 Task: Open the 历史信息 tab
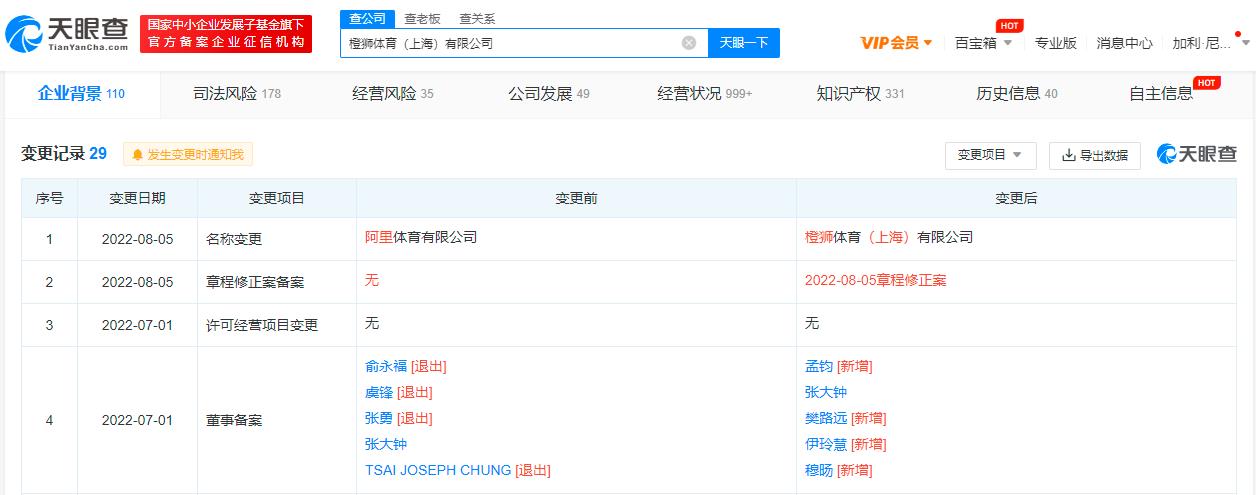(x=1017, y=94)
